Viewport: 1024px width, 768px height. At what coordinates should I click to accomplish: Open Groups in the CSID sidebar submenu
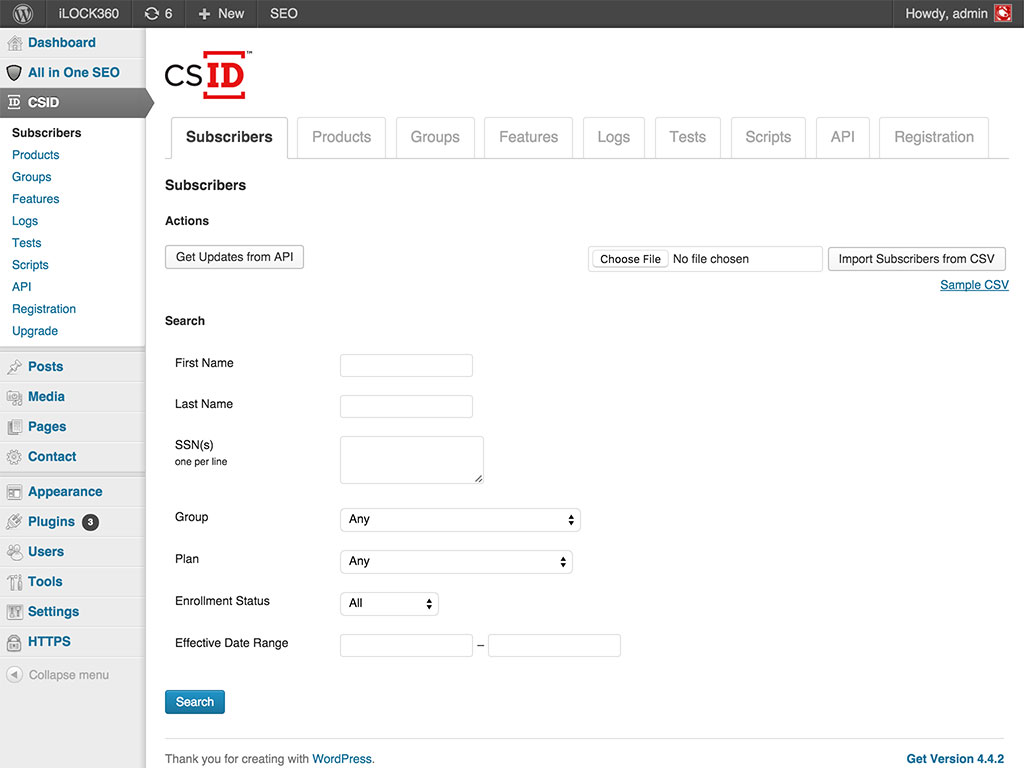point(31,177)
